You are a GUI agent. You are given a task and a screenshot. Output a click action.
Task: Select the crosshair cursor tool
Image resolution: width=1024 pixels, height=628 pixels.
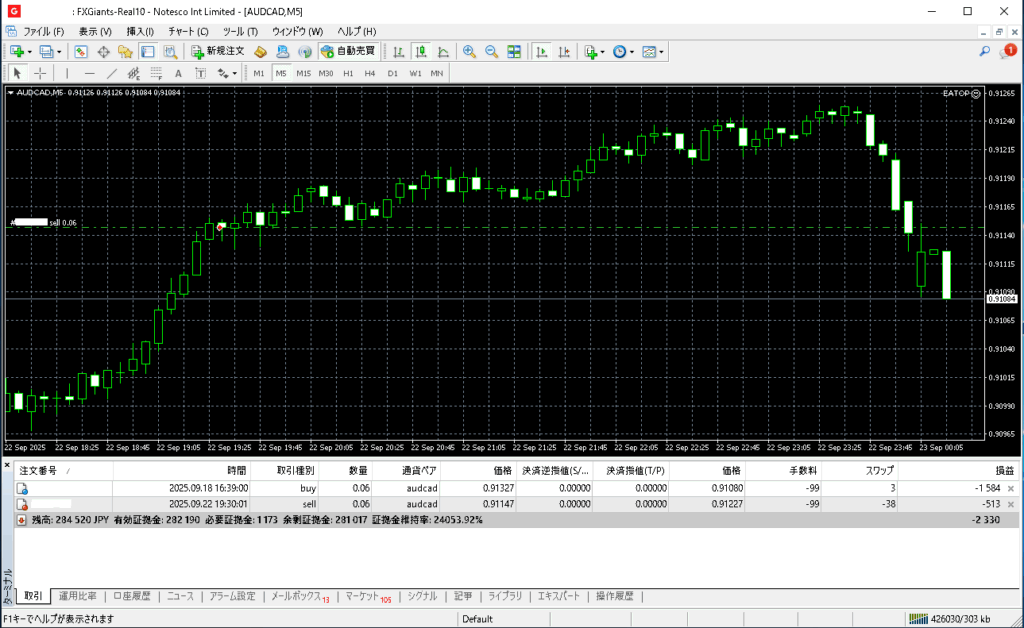coord(40,73)
